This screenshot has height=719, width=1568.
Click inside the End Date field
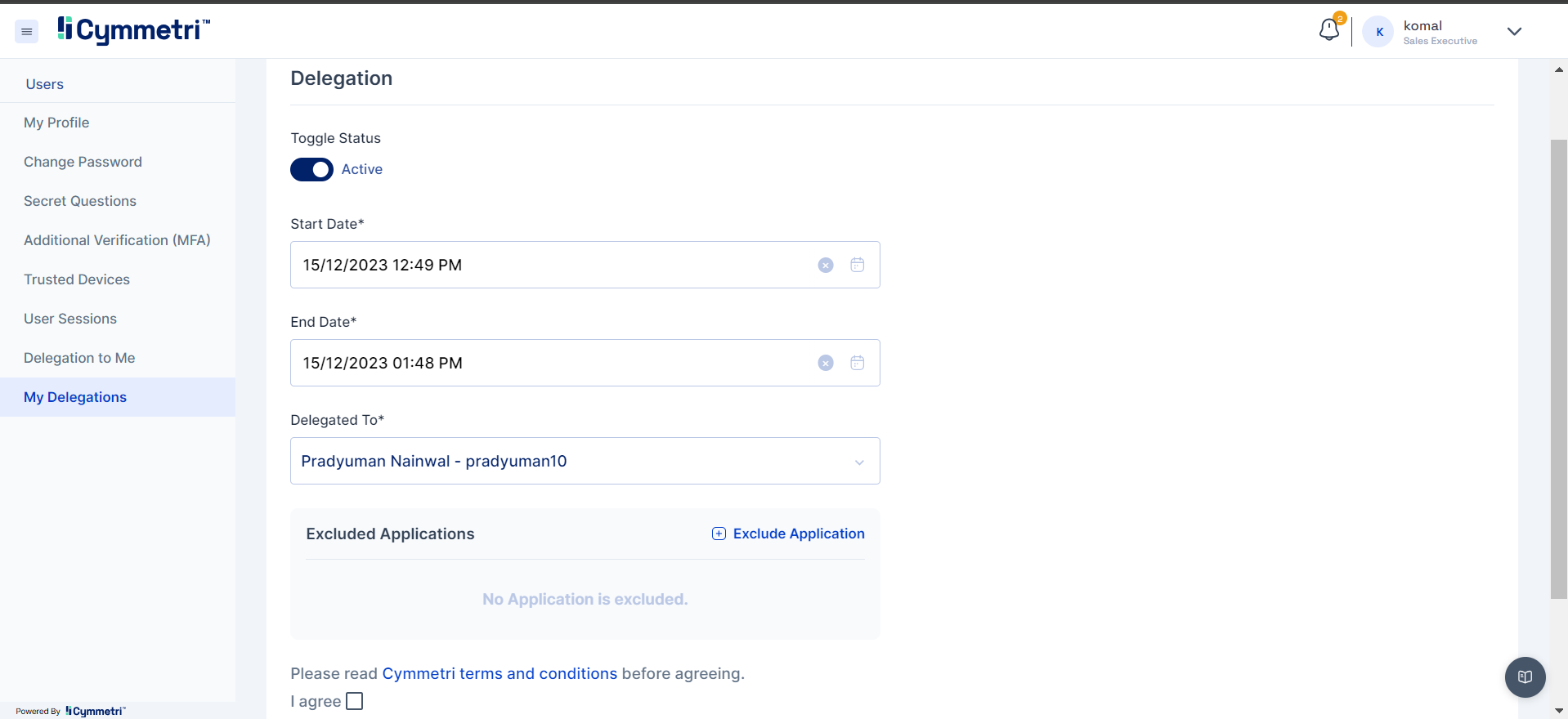point(548,363)
